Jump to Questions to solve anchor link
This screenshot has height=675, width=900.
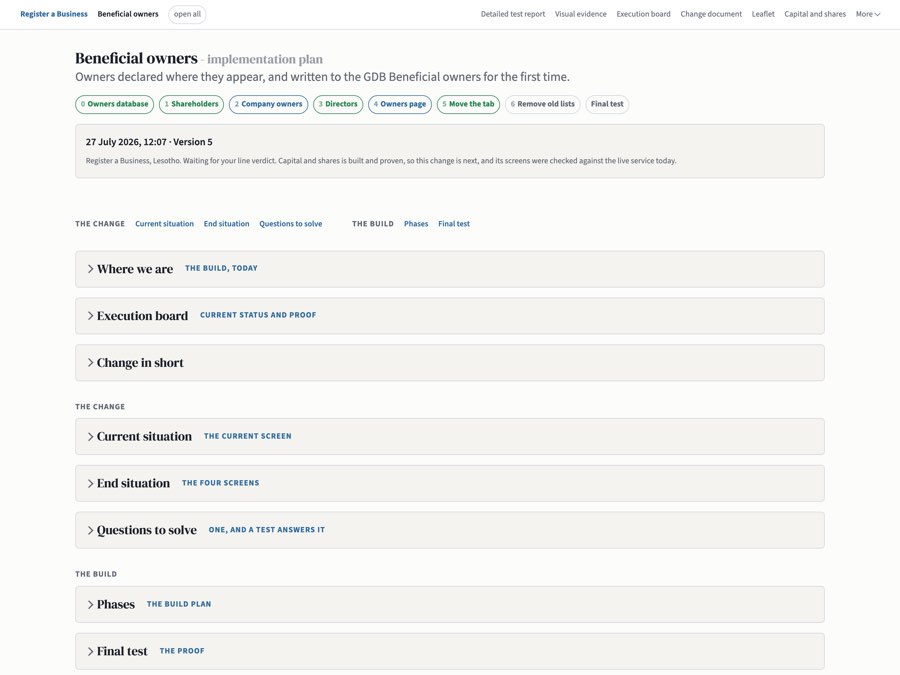290,224
